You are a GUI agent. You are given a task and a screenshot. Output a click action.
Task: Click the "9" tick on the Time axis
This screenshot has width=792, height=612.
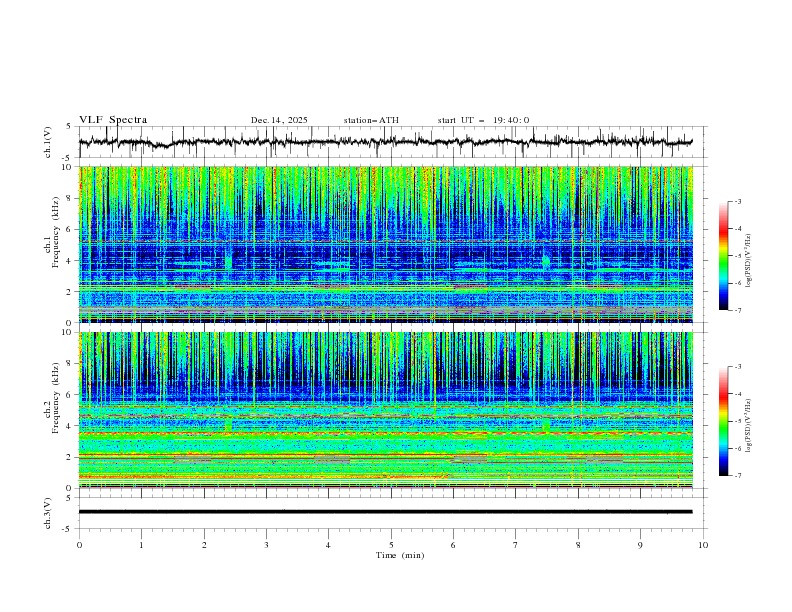640,545
